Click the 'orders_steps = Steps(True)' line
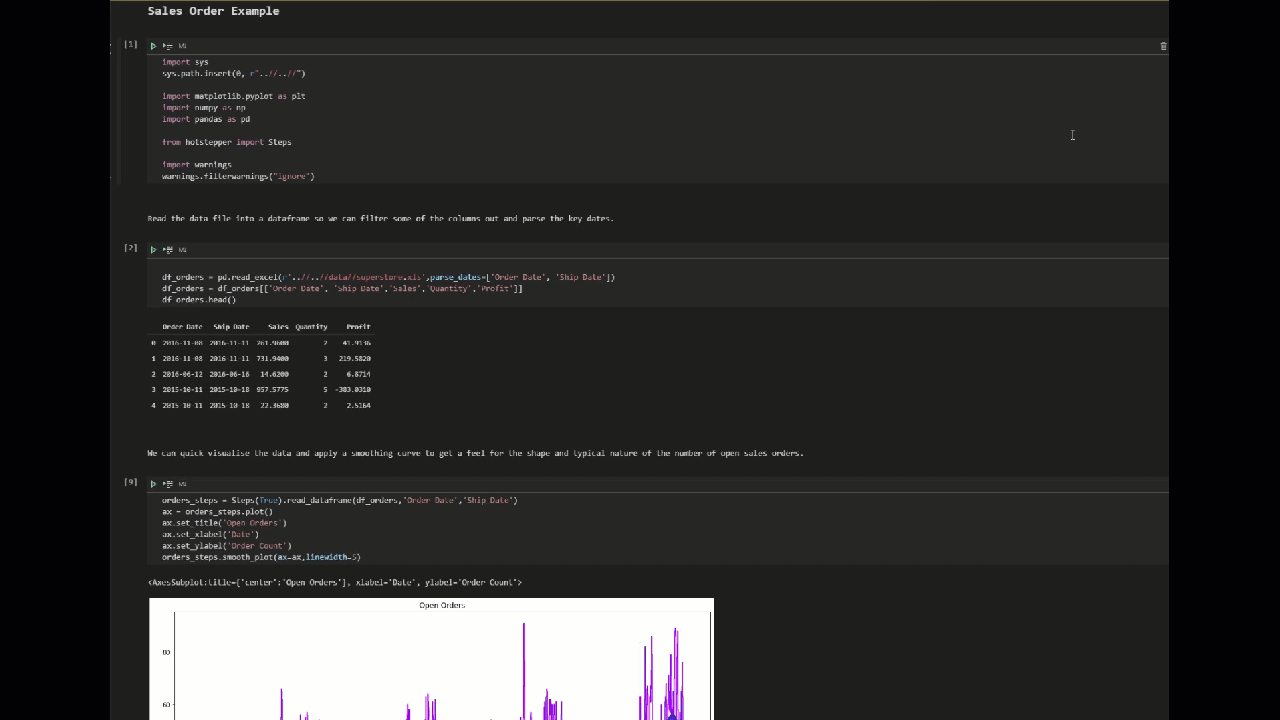 coord(340,500)
